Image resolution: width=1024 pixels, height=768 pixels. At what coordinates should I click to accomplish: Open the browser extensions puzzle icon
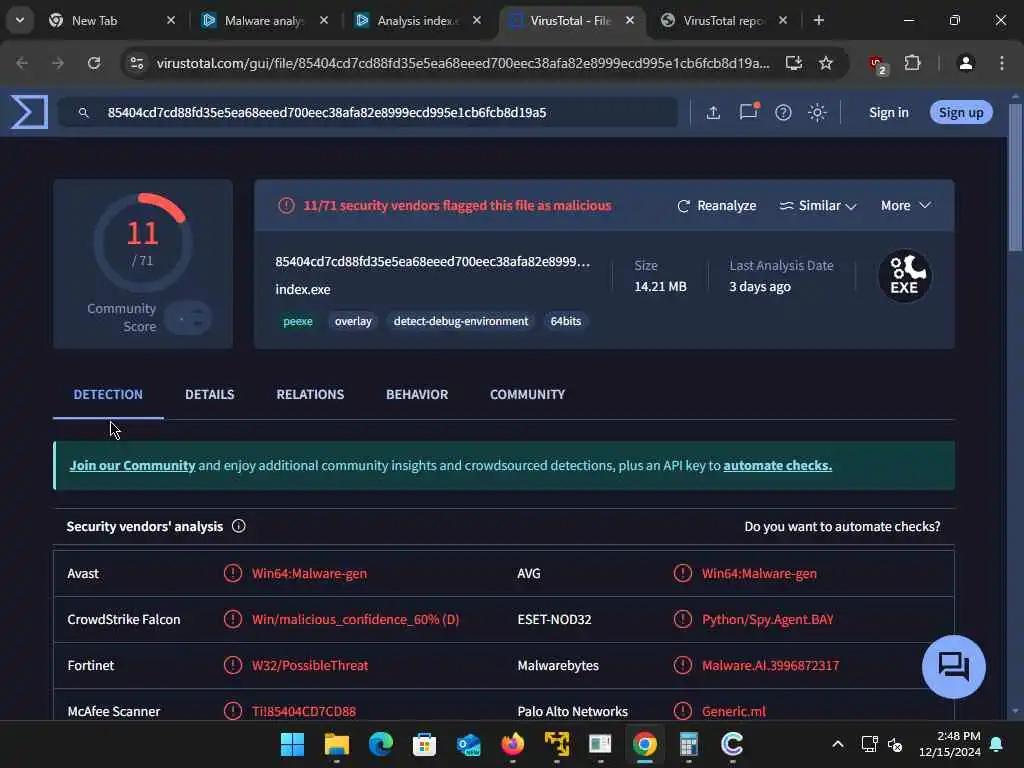pos(912,63)
